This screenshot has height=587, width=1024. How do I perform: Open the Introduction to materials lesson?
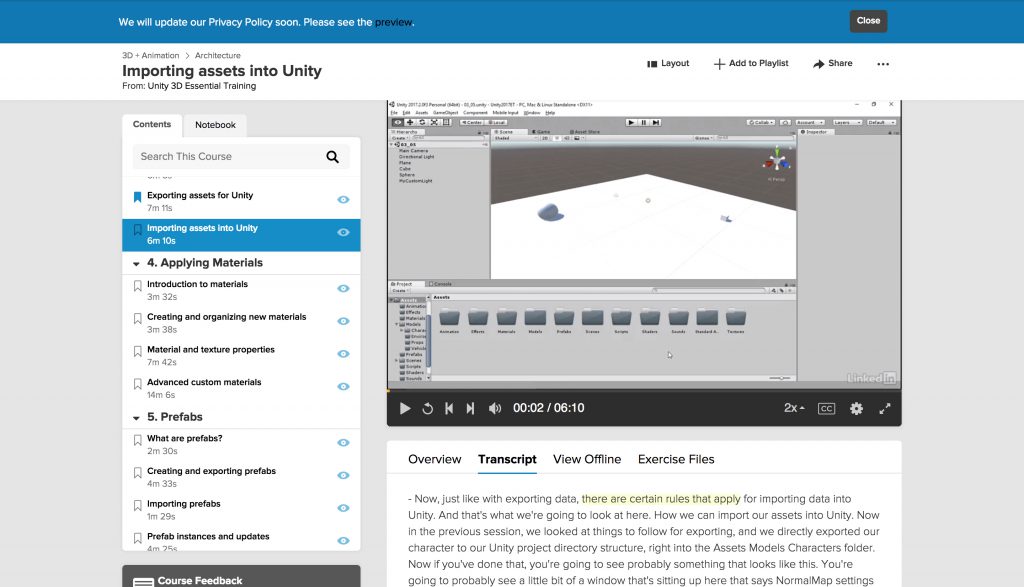[x=197, y=285]
